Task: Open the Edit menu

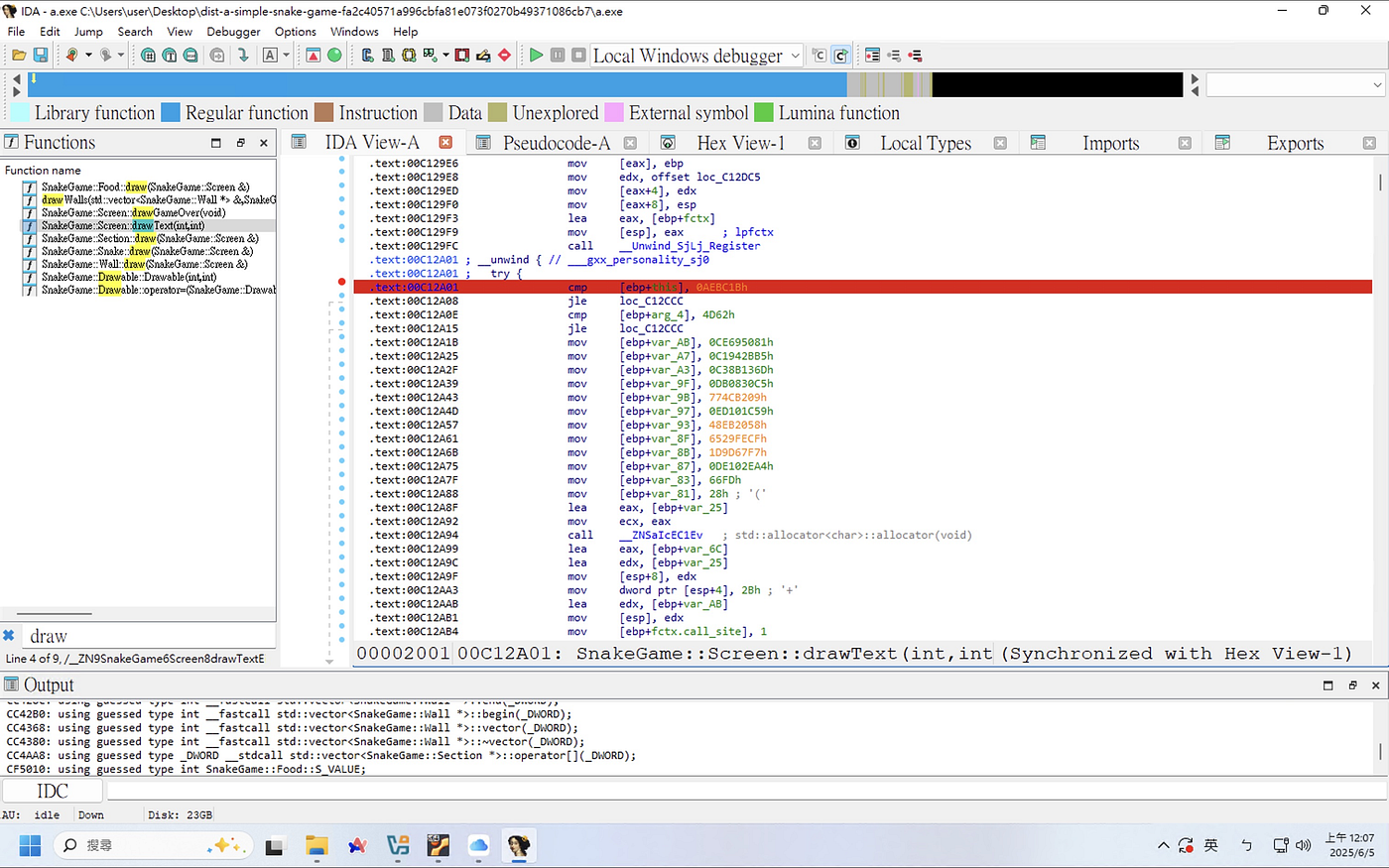Action: [50, 32]
